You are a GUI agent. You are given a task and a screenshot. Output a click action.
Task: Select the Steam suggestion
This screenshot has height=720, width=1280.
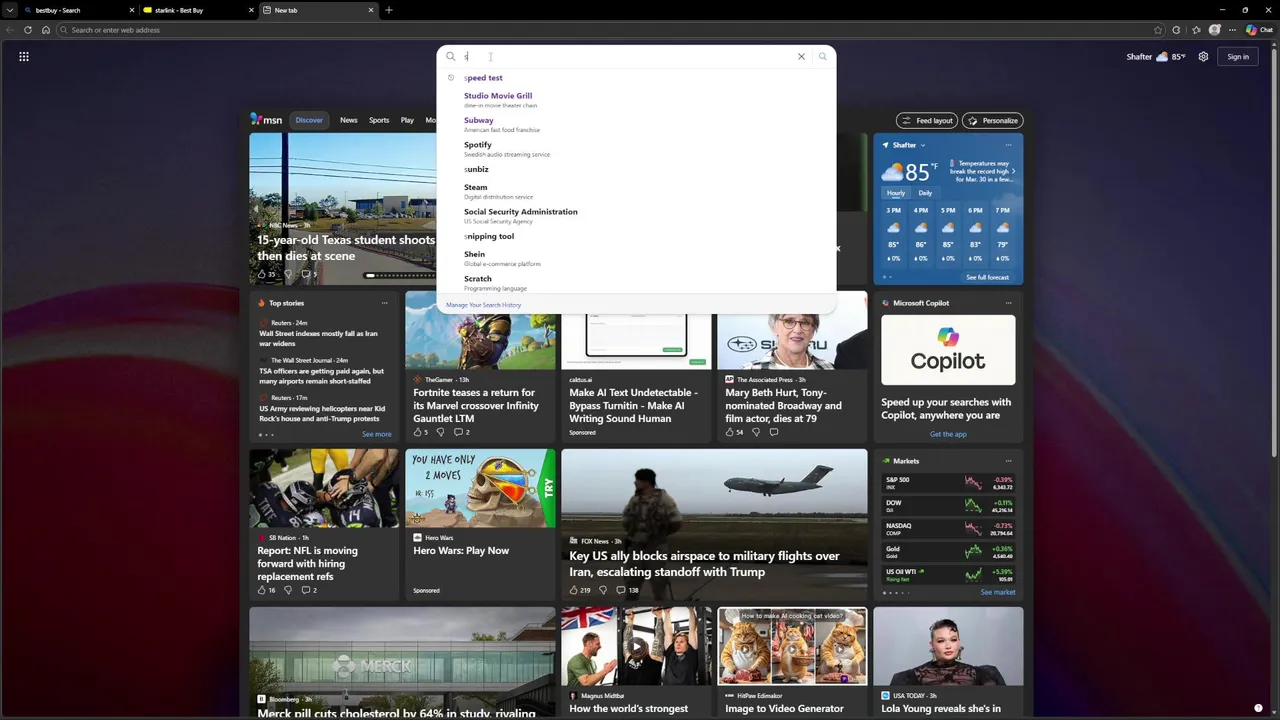pyautogui.click(x=636, y=191)
